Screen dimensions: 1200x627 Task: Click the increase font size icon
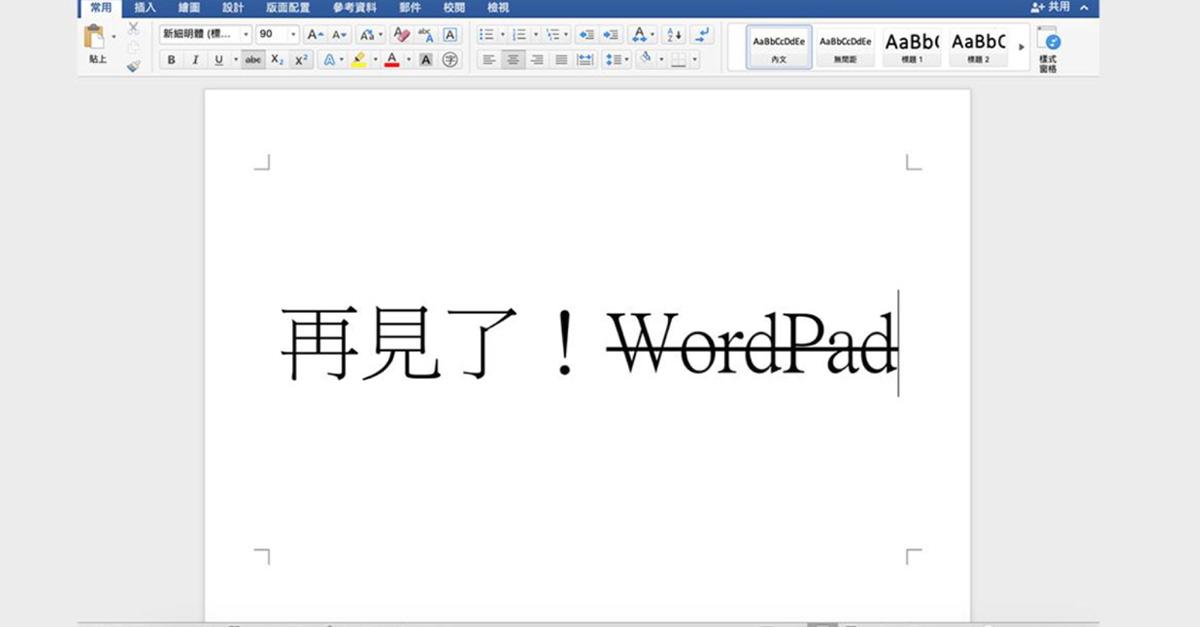pyautogui.click(x=314, y=33)
